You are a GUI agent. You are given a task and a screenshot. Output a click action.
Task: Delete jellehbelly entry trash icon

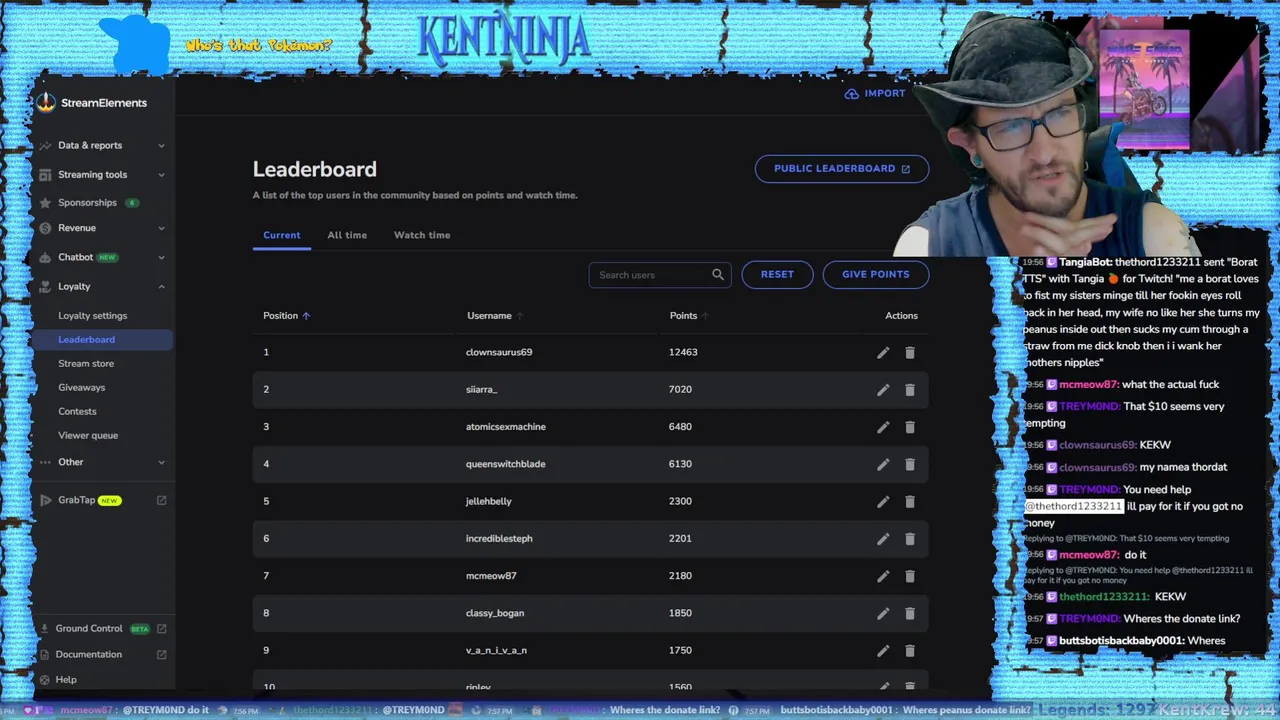click(x=910, y=502)
